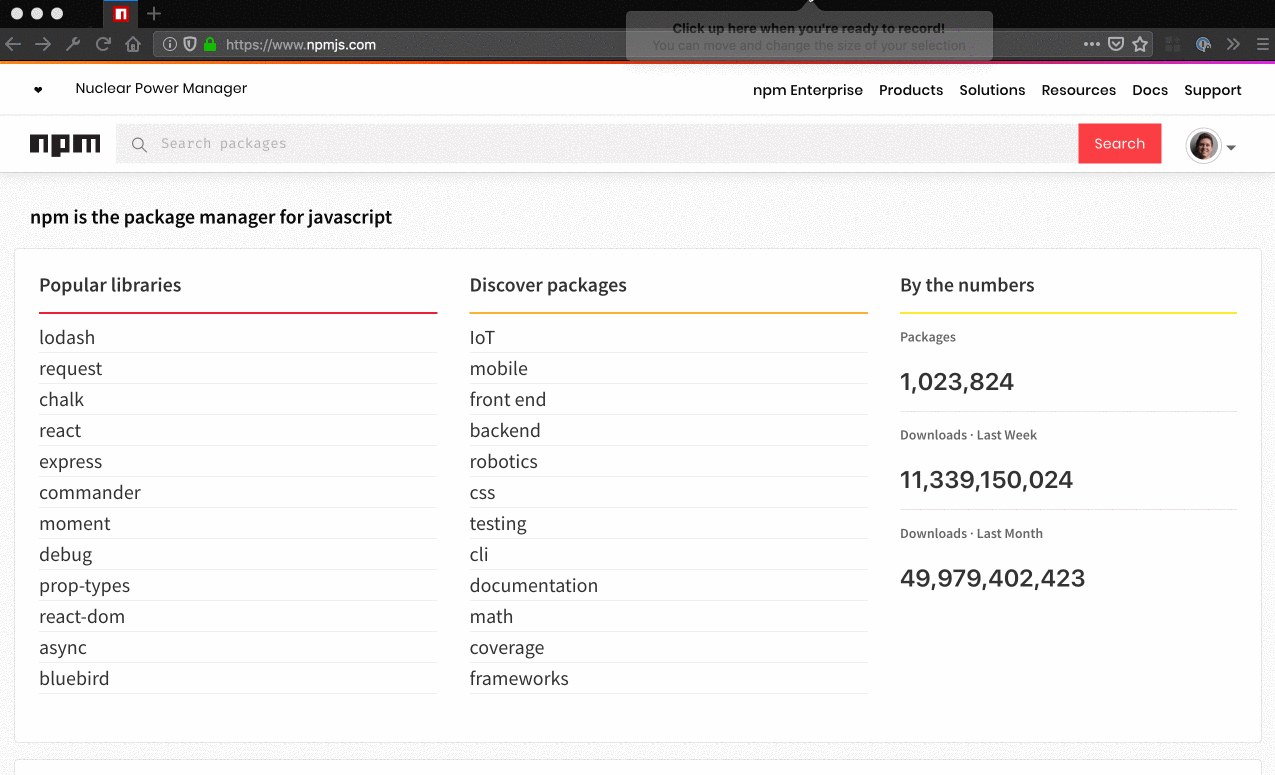Open the chalk library link
This screenshot has height=775, width=1275.
61,400
